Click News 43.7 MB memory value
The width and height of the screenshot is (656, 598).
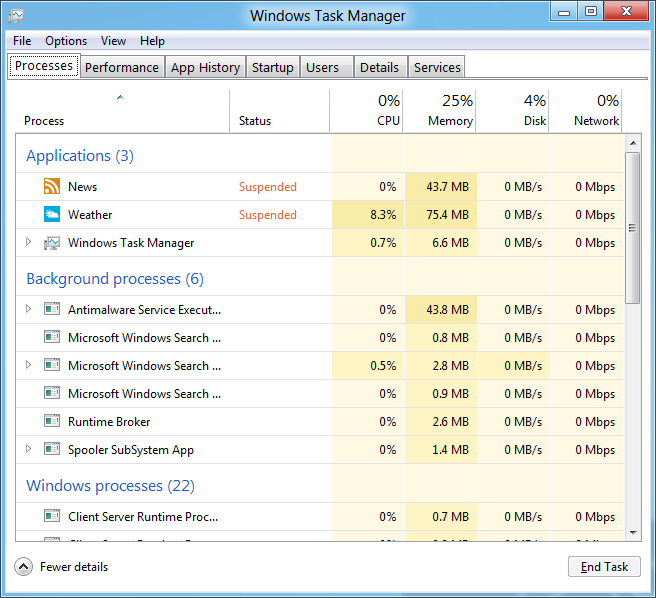pyautogui.click(x=448, y=187)
